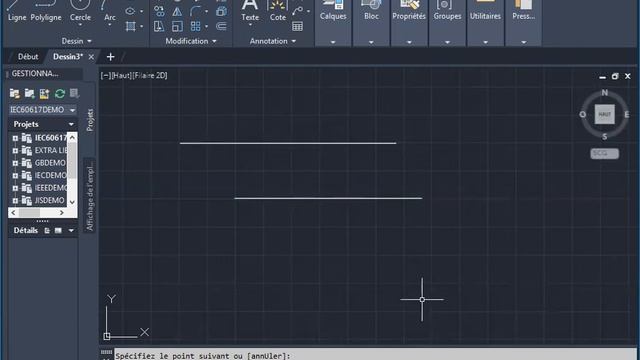640x360 pixels.
Task: Refresh the project manager list
Action: coord(60,93)
